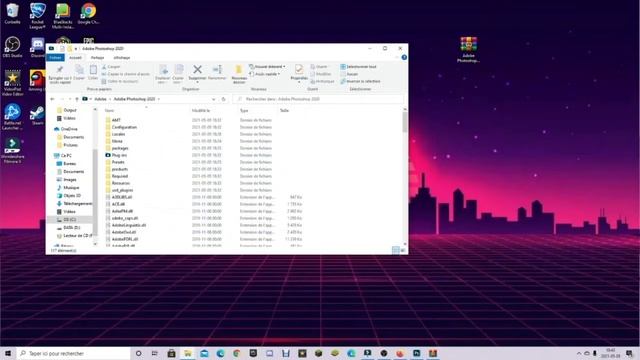Select Bureau in navigation pane

69,164
